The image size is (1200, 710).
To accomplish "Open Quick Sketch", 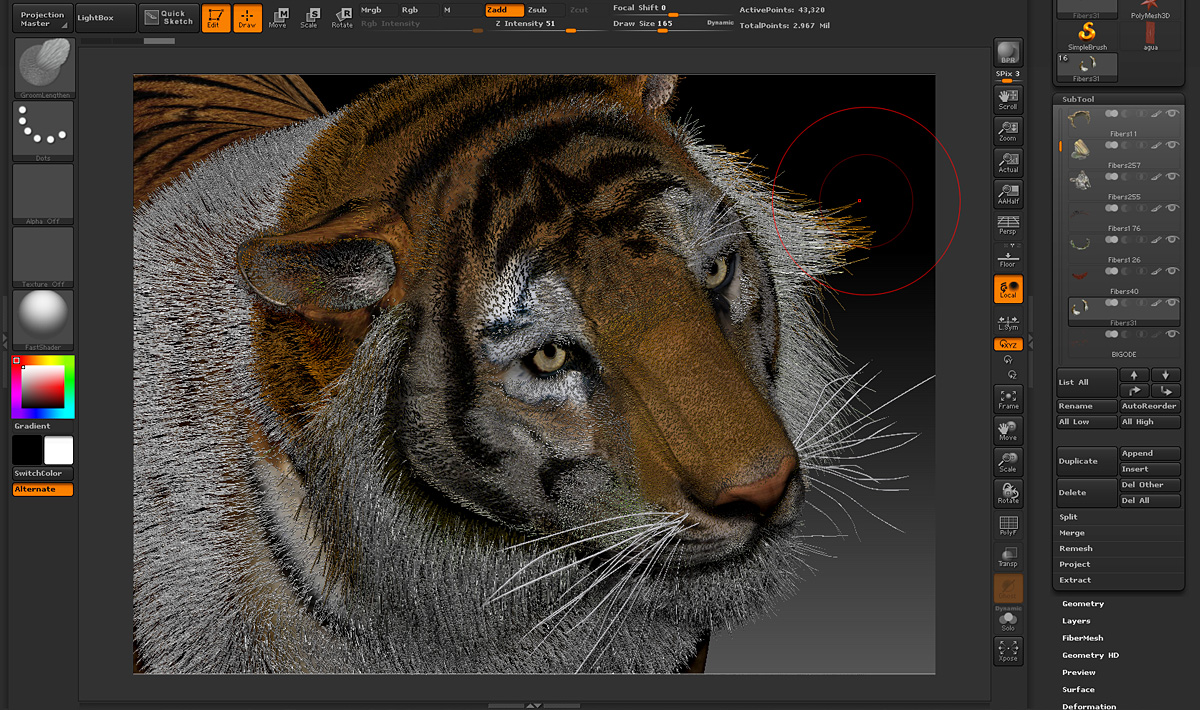I will point(168,18).
